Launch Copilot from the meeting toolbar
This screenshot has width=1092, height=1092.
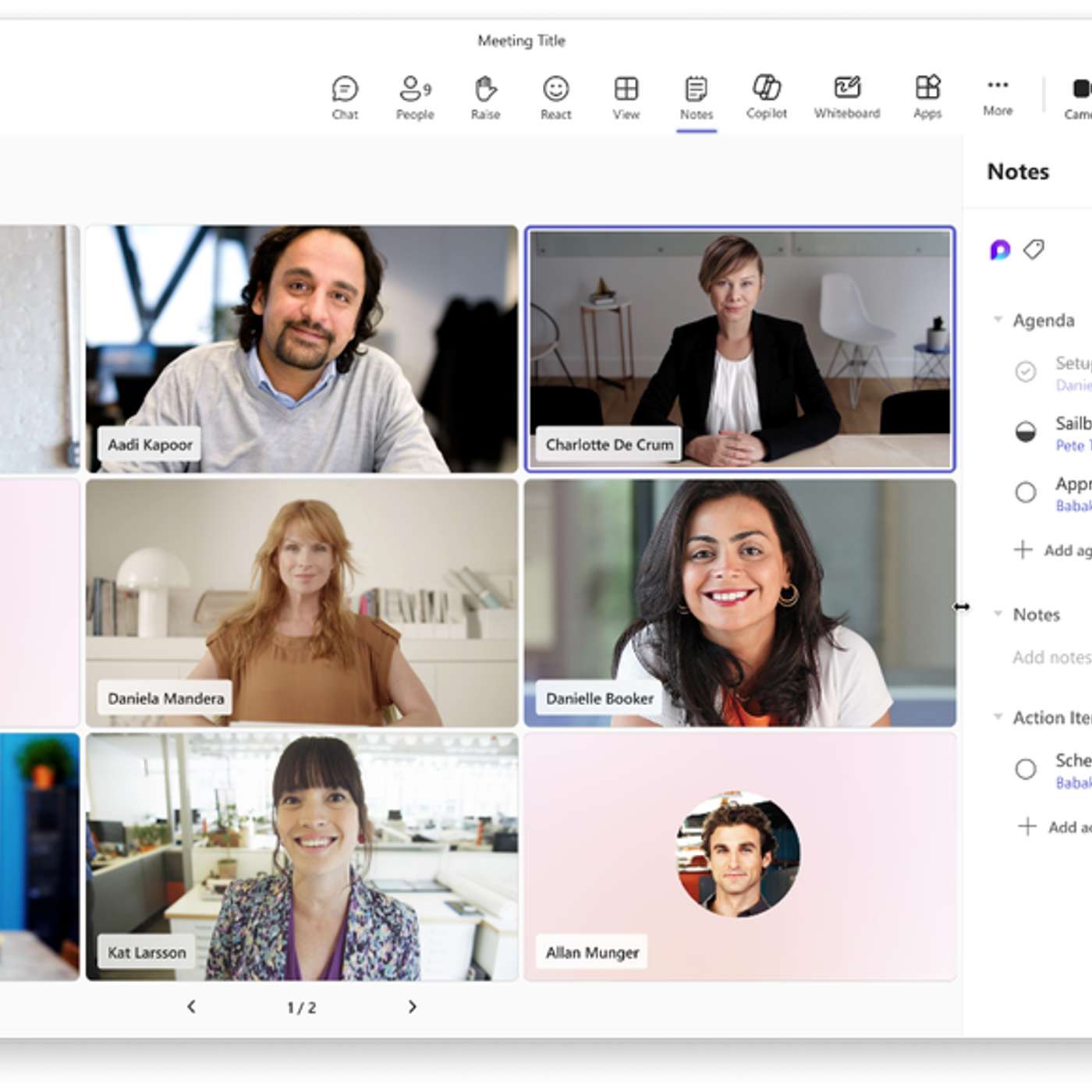click(767, 97)
